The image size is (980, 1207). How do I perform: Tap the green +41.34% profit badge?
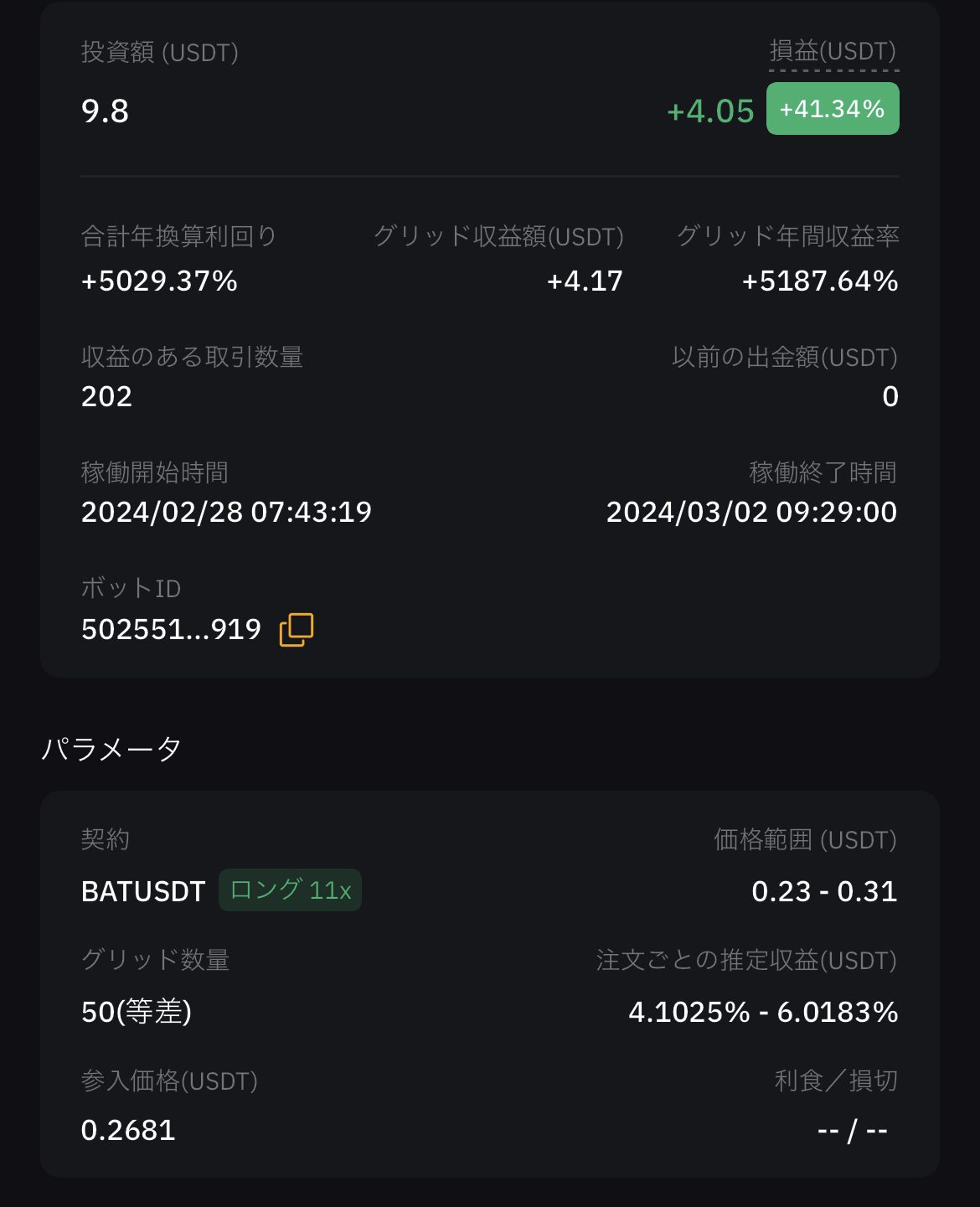pos(833,109)
